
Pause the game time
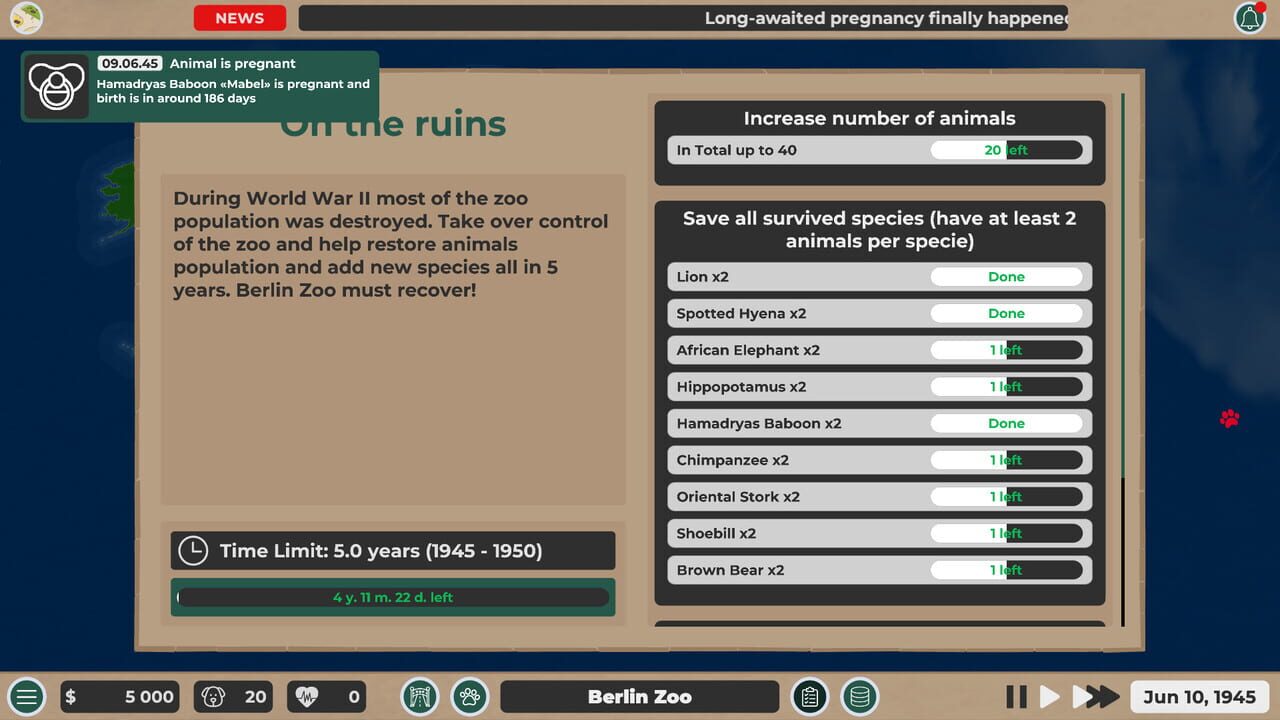(x=1016, y=697)
